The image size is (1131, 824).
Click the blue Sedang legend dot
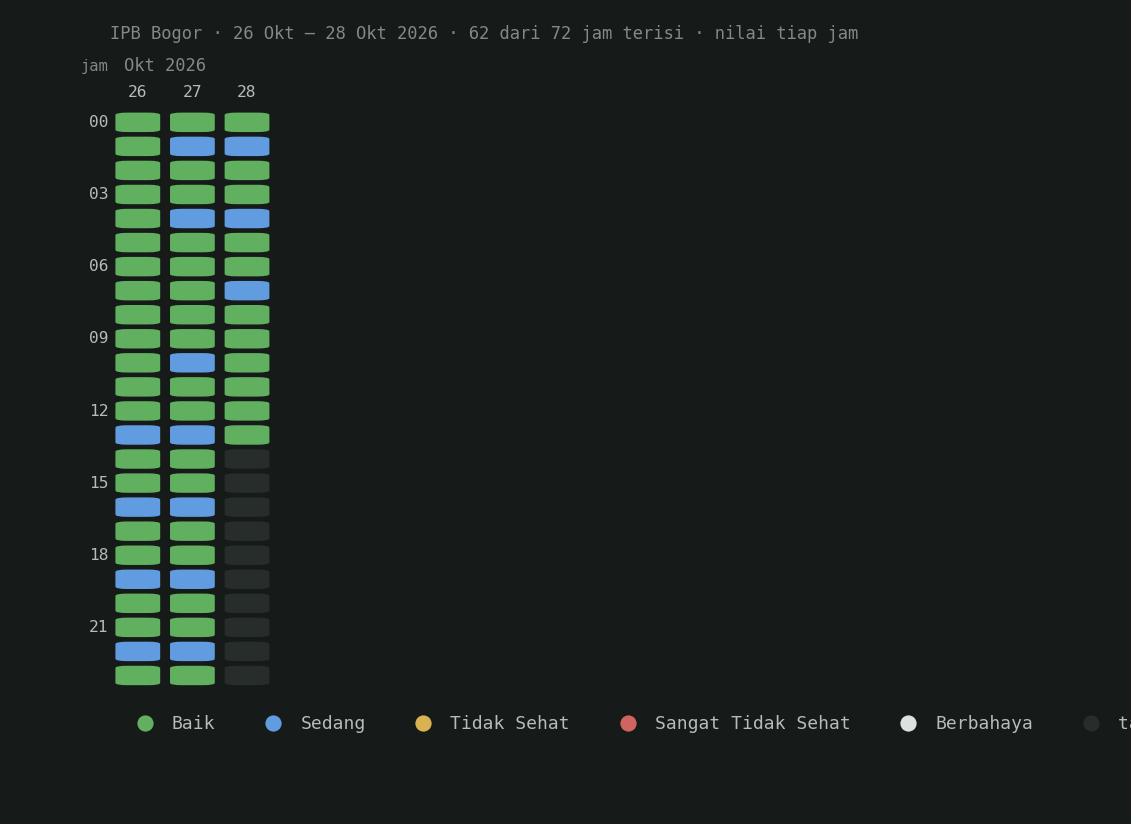coord(273,724)
